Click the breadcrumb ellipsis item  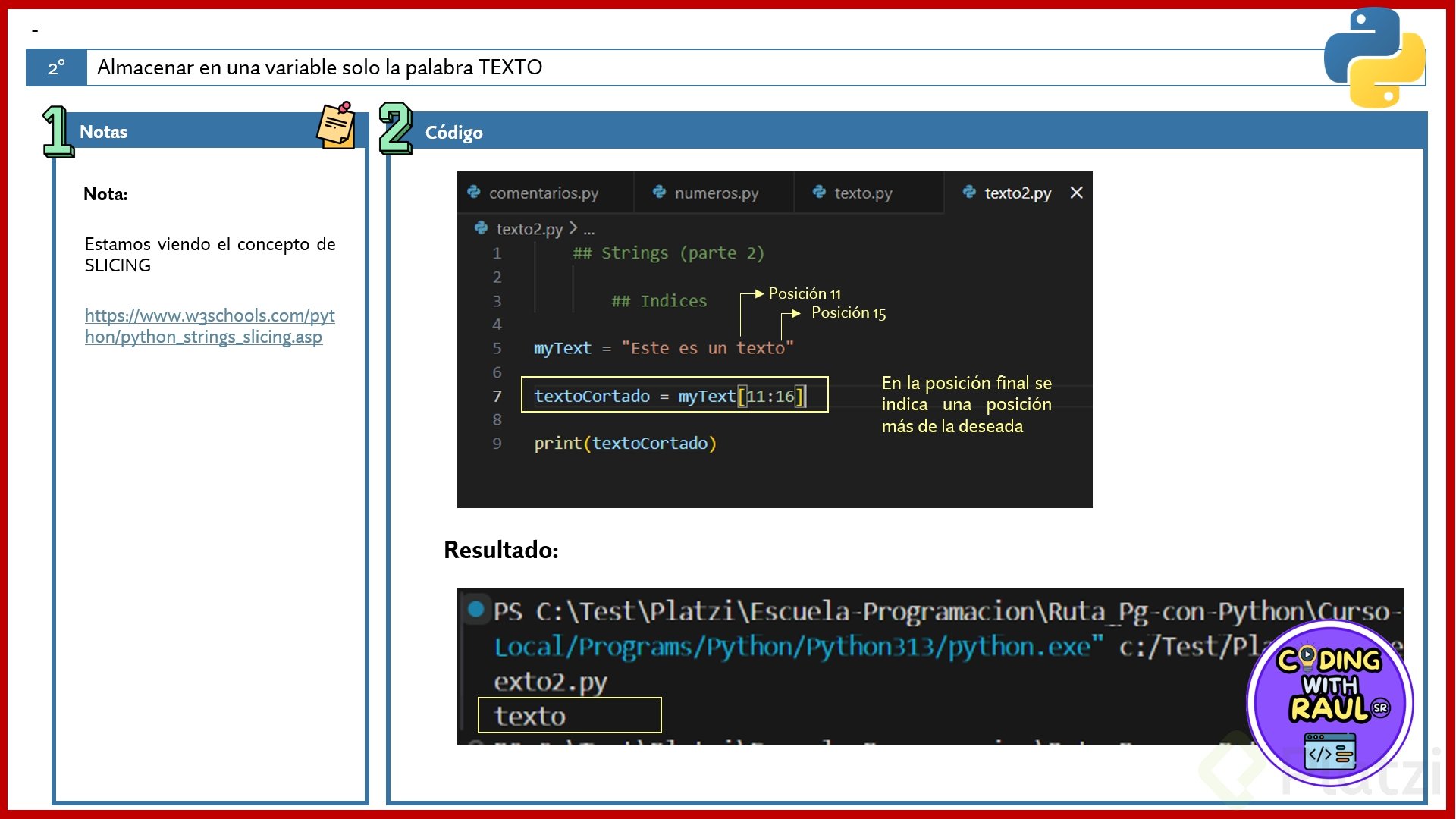pyautogui.click(x=589, y=229)
